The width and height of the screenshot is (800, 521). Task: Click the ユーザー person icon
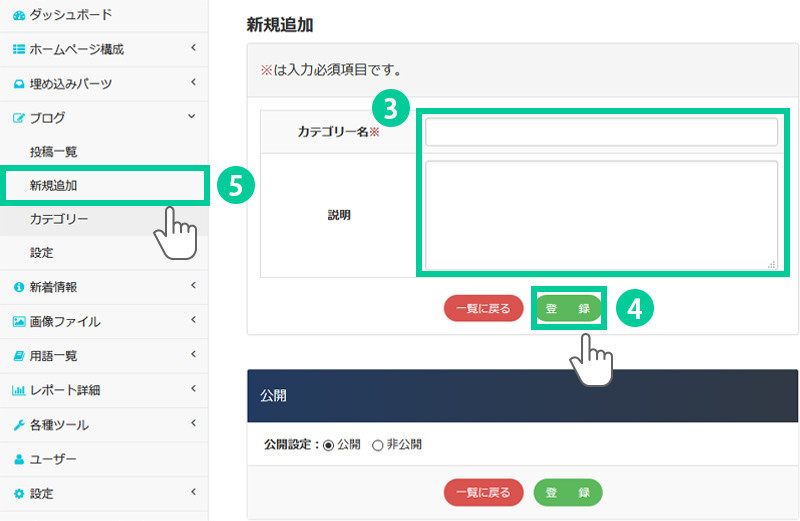click(19, 459)
